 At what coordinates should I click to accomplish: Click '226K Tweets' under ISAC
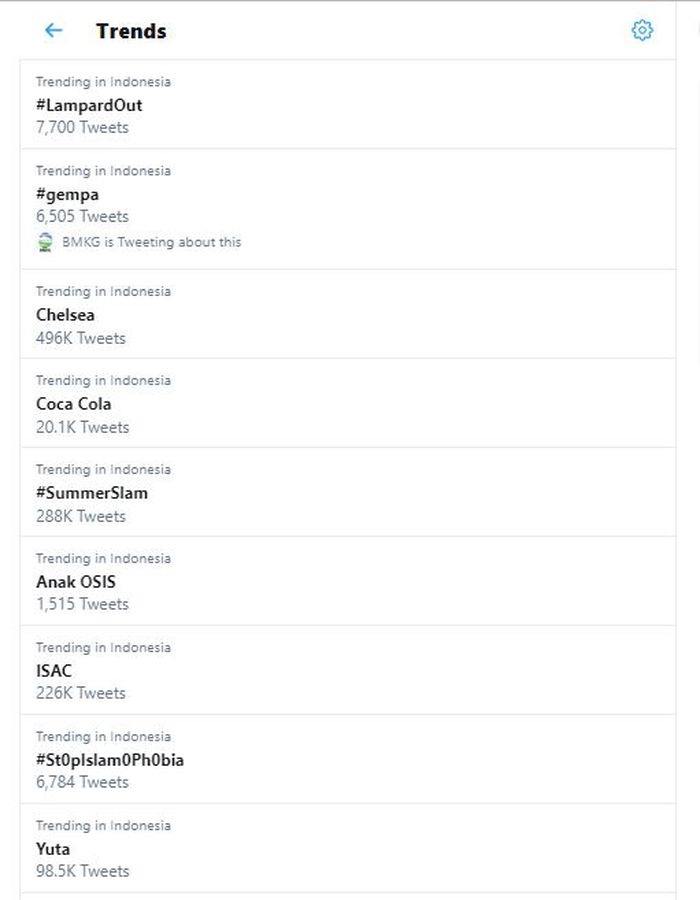tap(80, 694)
